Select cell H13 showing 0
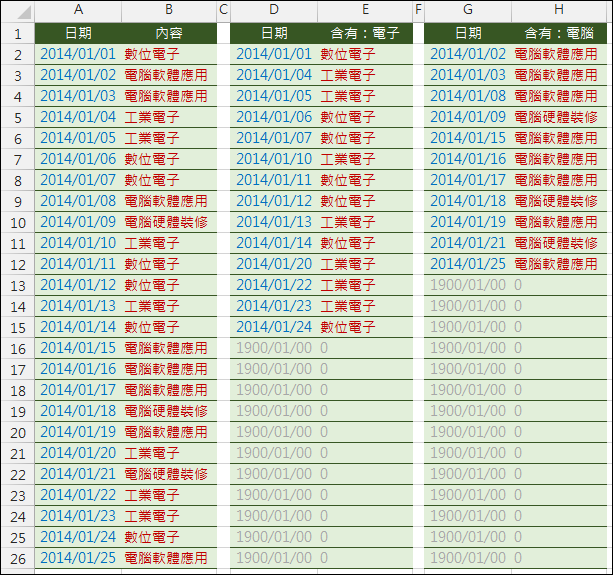 559,285
